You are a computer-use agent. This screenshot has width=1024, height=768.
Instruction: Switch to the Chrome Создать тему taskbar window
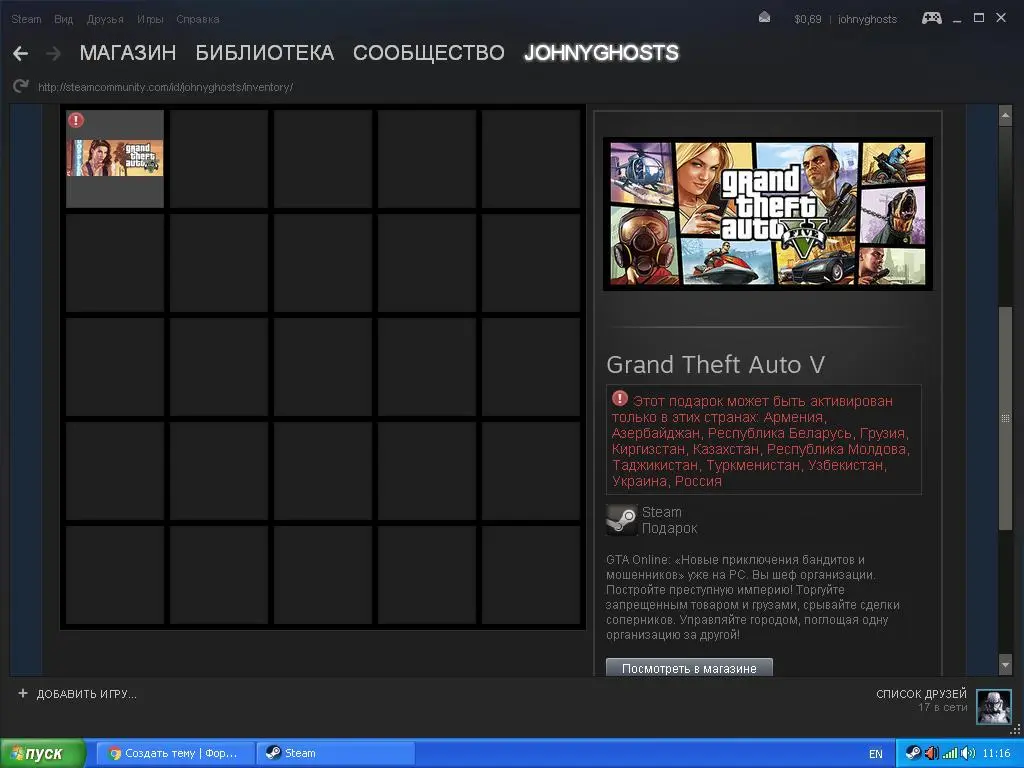[x=174, y=753]
